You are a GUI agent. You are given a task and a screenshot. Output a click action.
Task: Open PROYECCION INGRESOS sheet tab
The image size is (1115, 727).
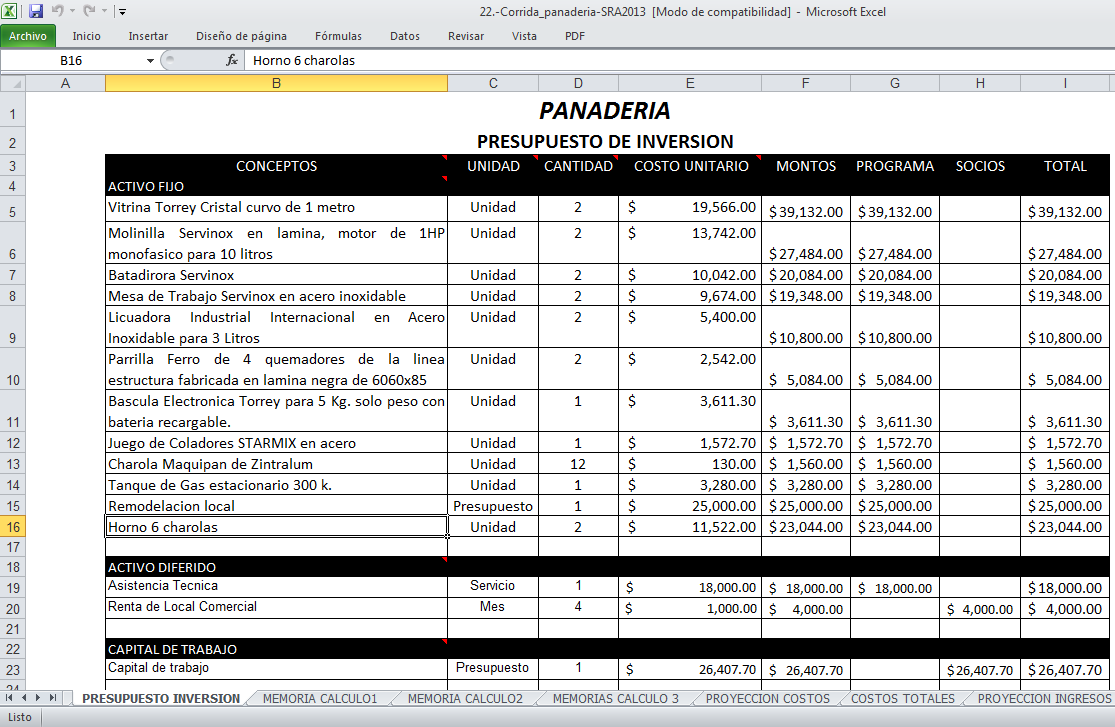pyautogui.click(x=1044, y=699)
